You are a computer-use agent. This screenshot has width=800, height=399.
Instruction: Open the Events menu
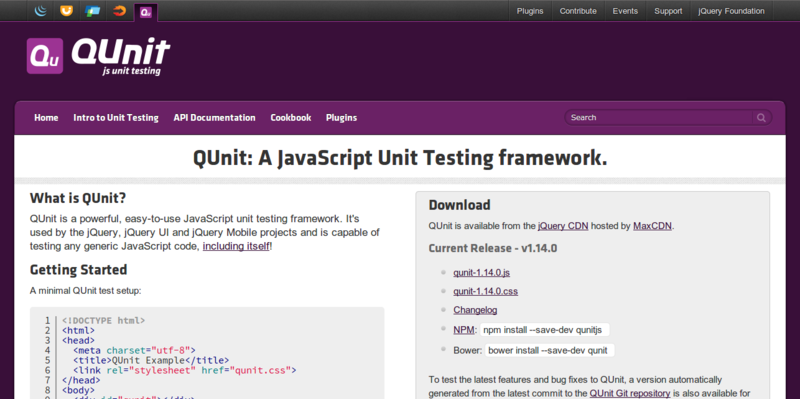625,11
